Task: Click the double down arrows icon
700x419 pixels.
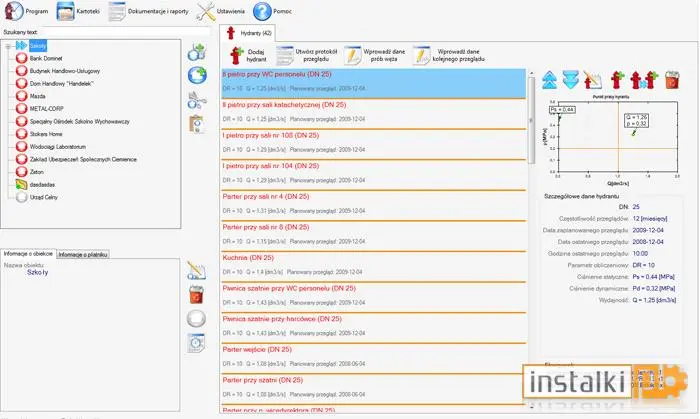Action: tap(571, 80)
